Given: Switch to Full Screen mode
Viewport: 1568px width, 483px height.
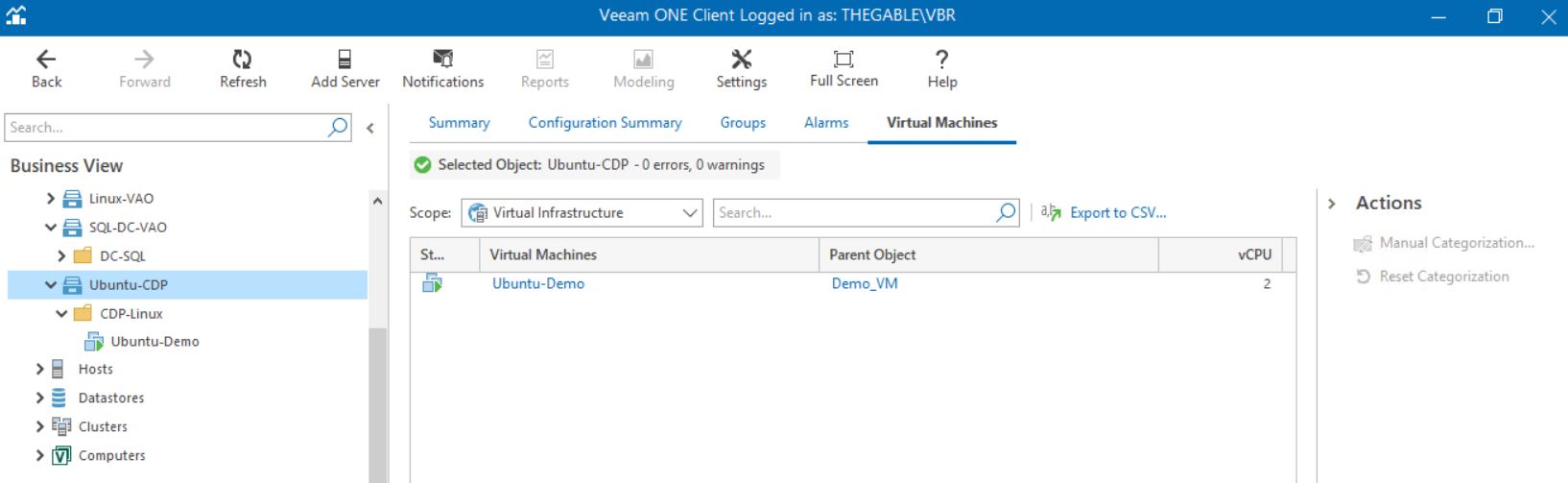Looking at the screenshot, I should (x=843, y=59).
